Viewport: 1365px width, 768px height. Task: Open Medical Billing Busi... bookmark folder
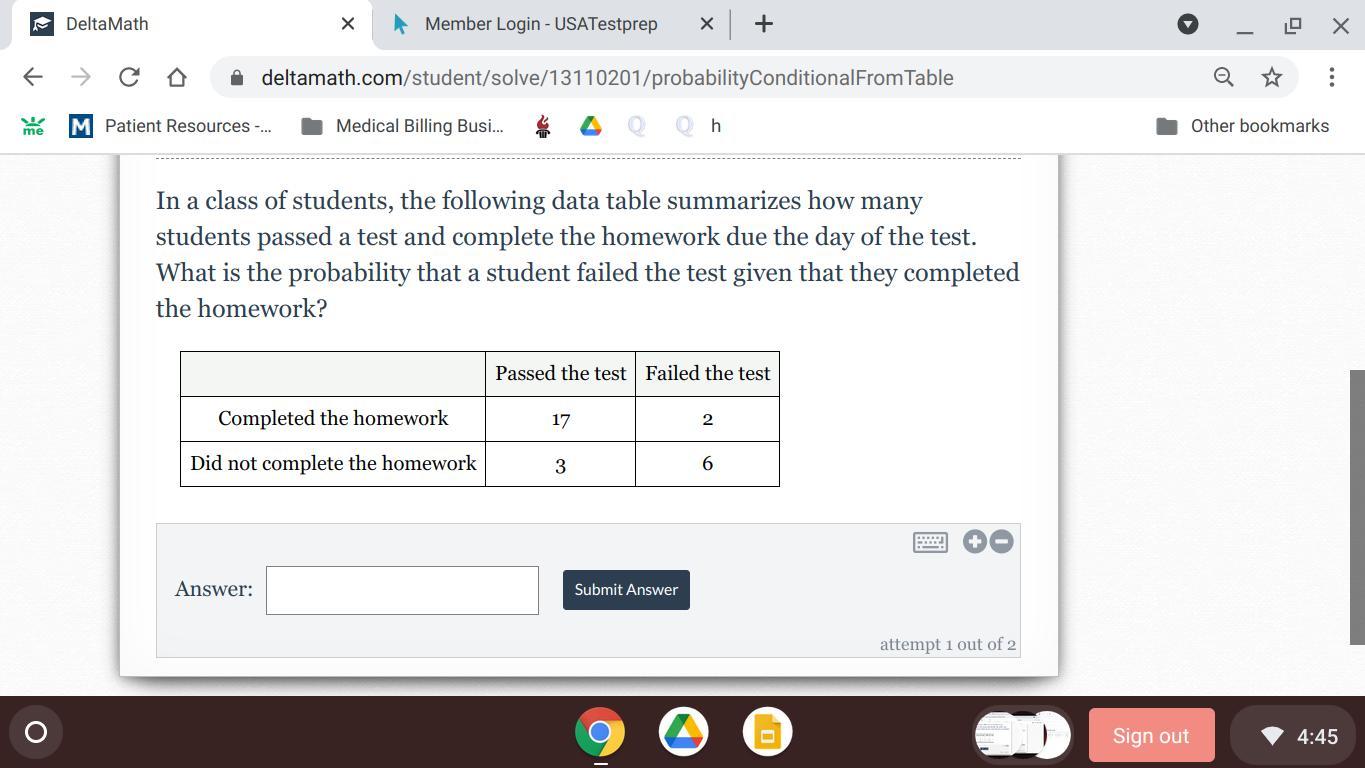[x=404, y=126]
